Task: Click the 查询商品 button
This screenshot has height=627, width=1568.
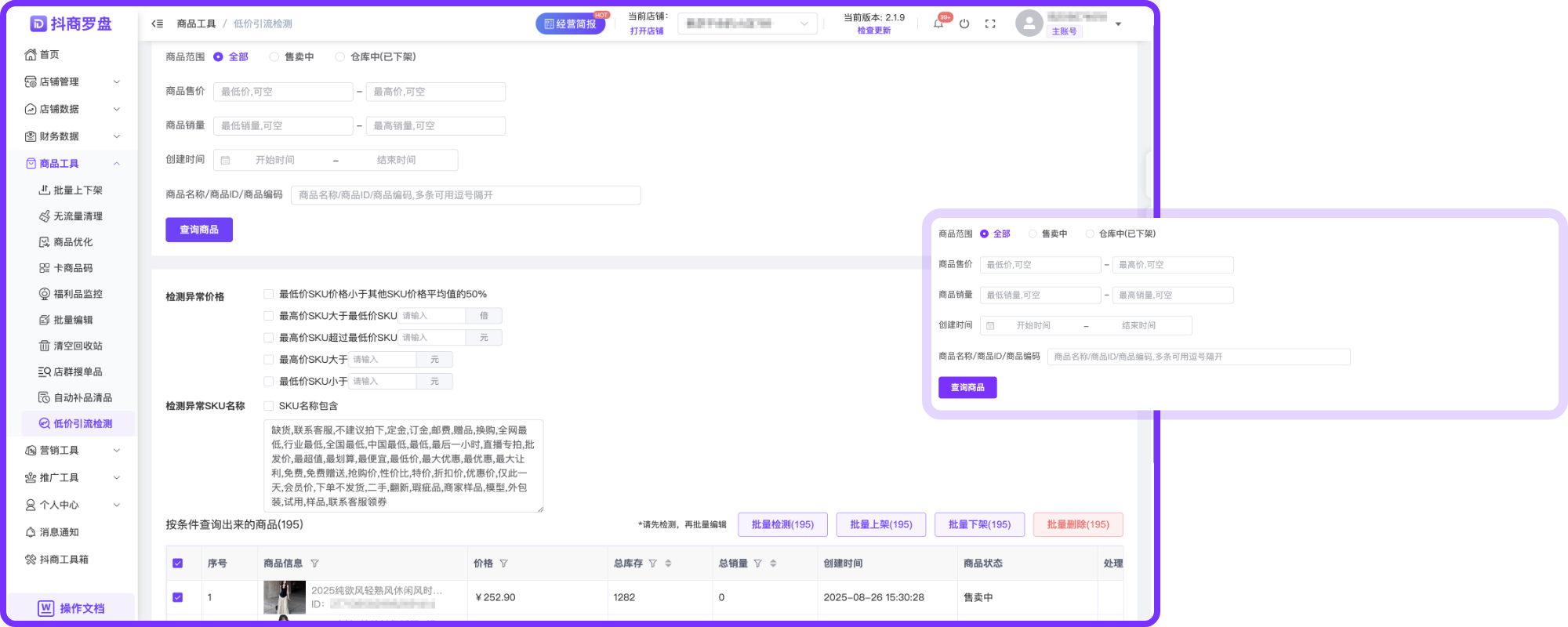Action: pyautogui.click(x=199, y=230)
